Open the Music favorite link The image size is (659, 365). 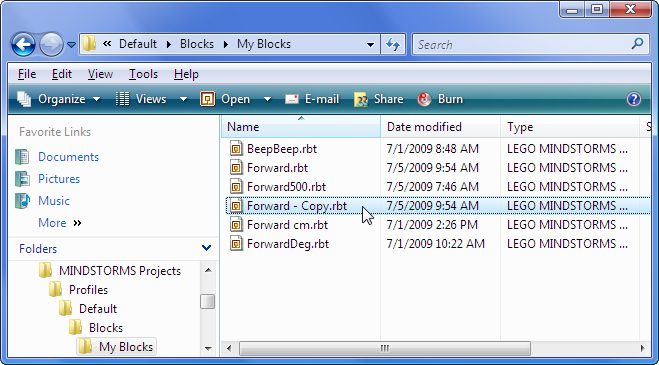pyautogui.click(x=54, y=201)
